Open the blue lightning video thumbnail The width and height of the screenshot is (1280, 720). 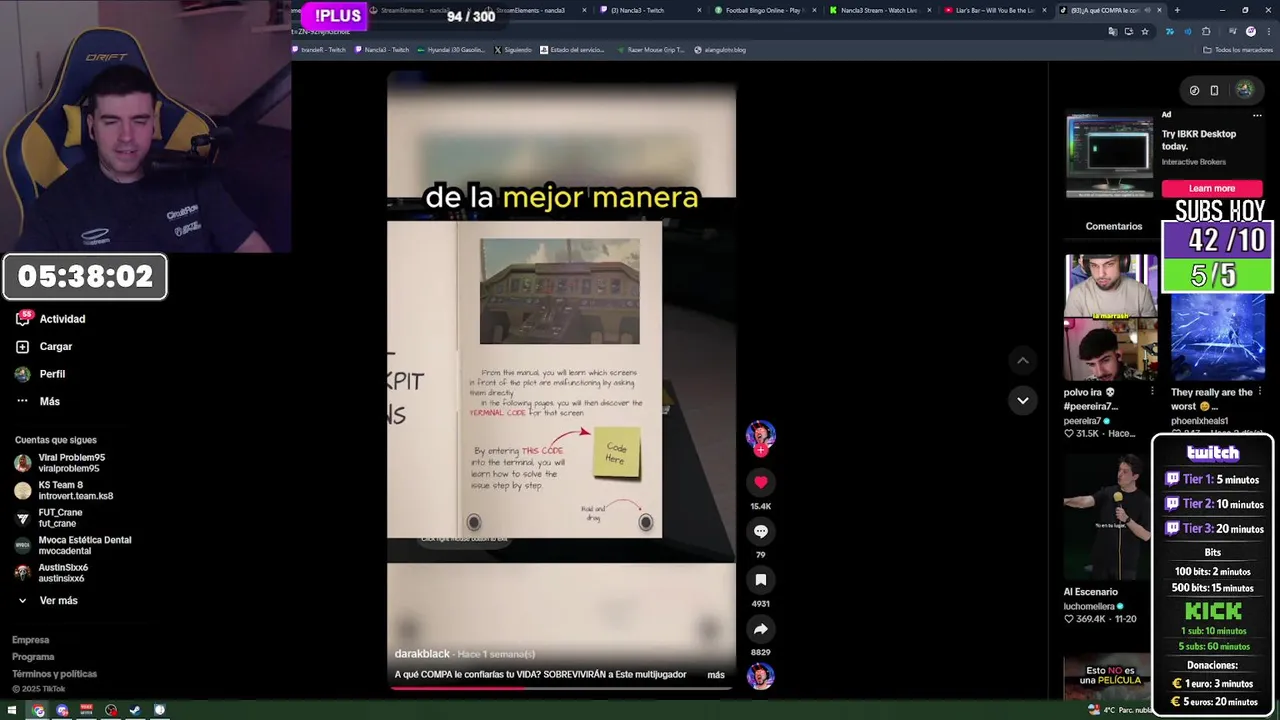tap(1217, 337)
